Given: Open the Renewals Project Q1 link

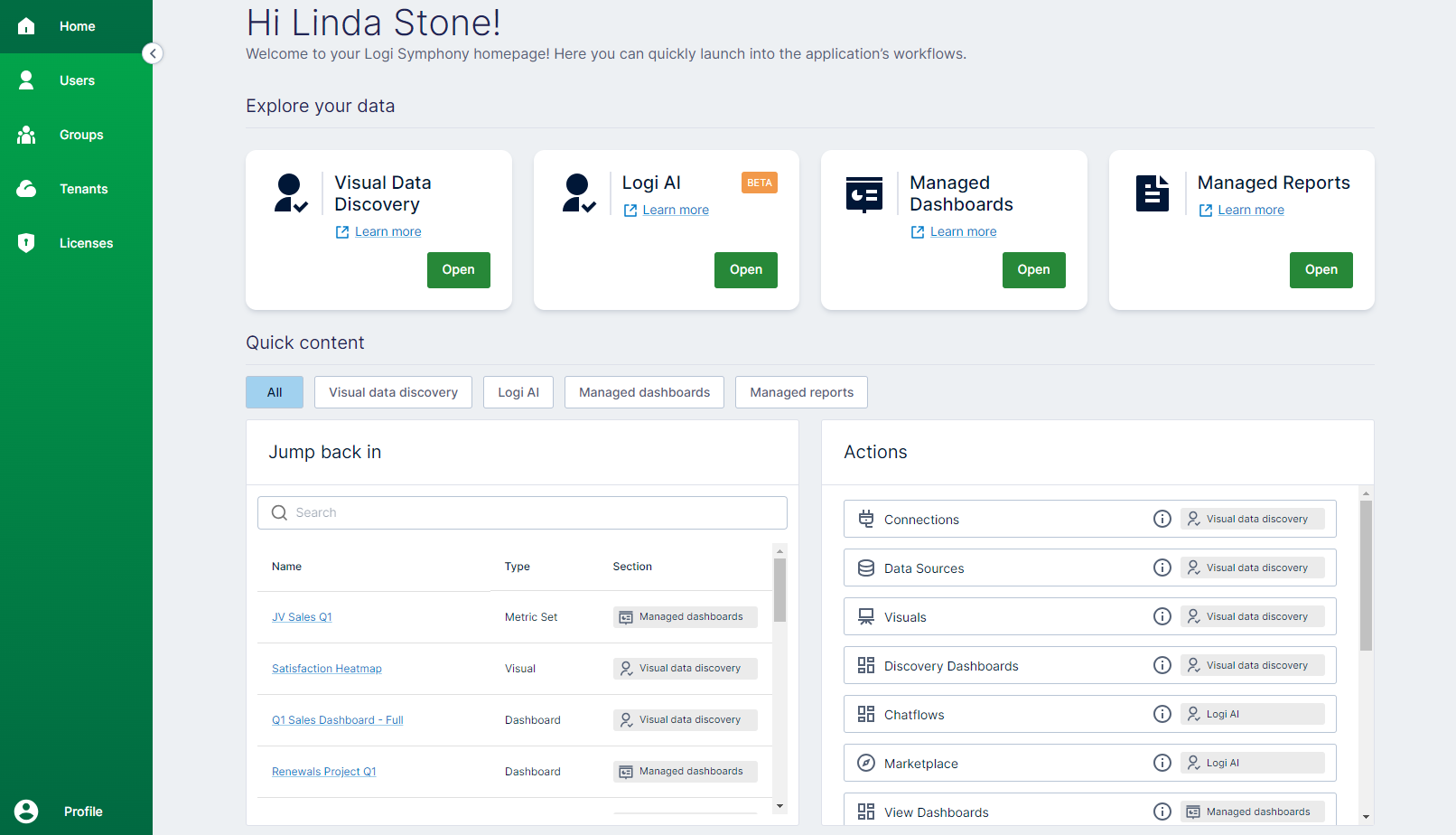Looking at the screenshot, I should [324, 772].
